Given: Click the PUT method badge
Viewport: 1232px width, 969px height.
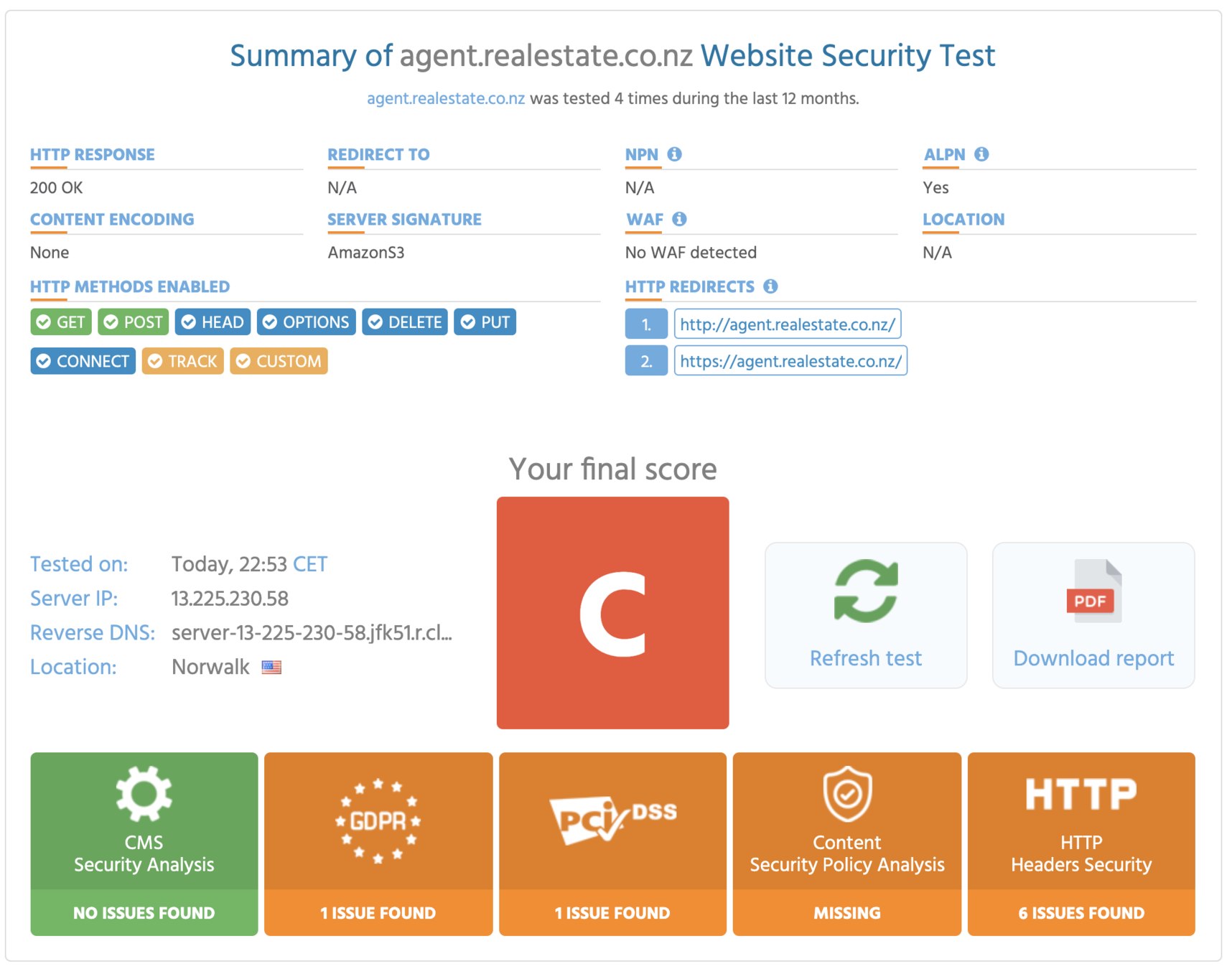Looking at the screenshot, I should (x=485, y=322).
